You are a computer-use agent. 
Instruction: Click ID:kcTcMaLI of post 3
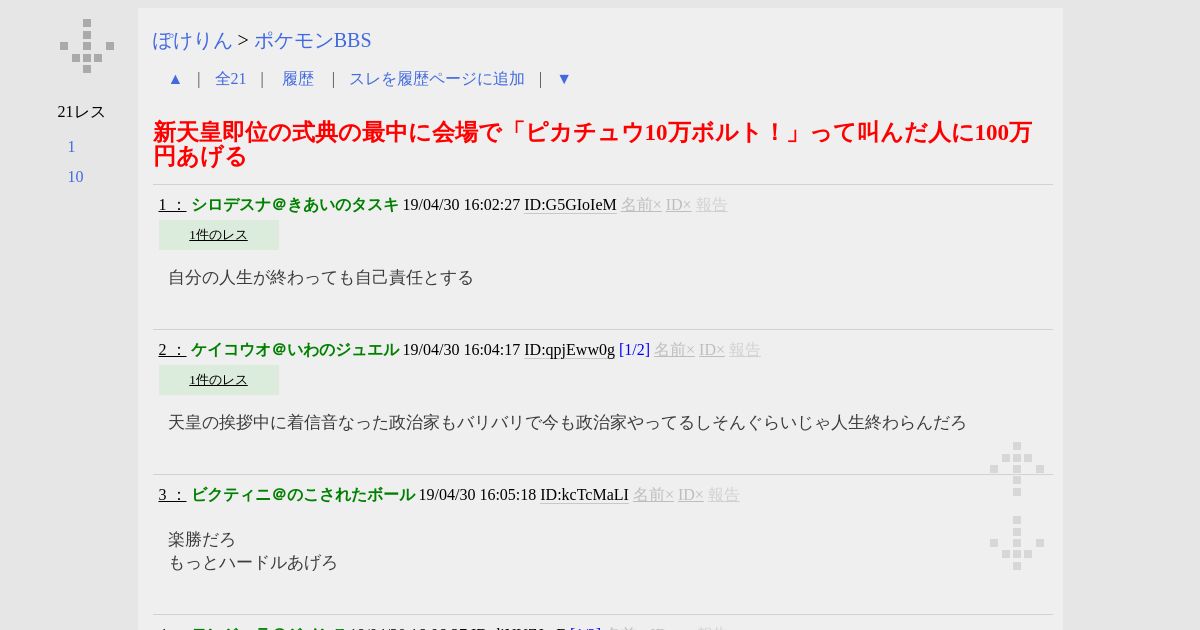tap(585, 495)
